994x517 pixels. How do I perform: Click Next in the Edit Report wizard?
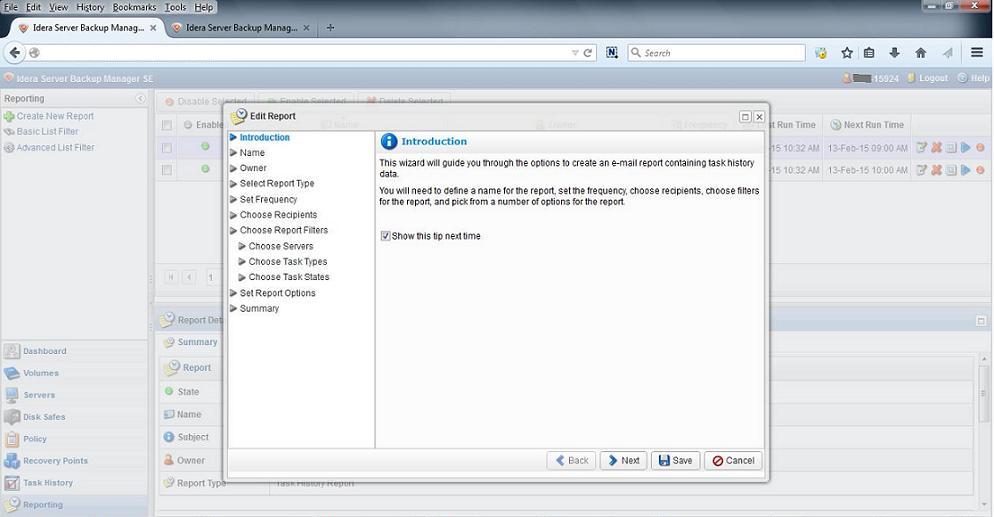click(624, 461)
